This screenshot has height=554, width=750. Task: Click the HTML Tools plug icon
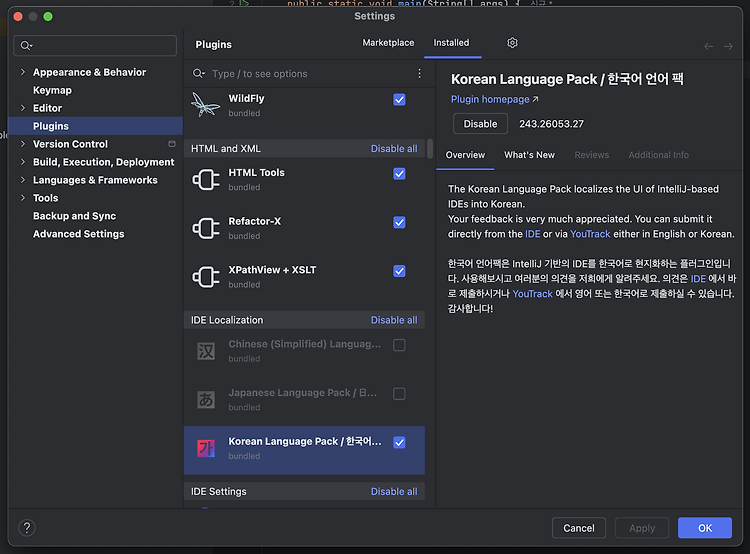[206, 180]
